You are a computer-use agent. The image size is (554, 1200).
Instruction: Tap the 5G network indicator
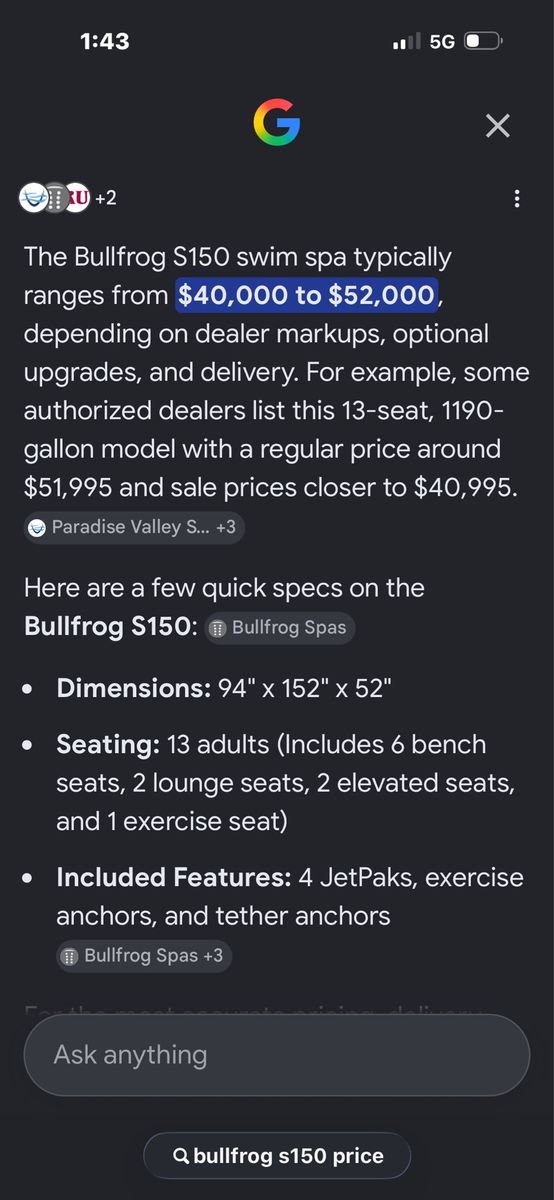coord(442,42)
